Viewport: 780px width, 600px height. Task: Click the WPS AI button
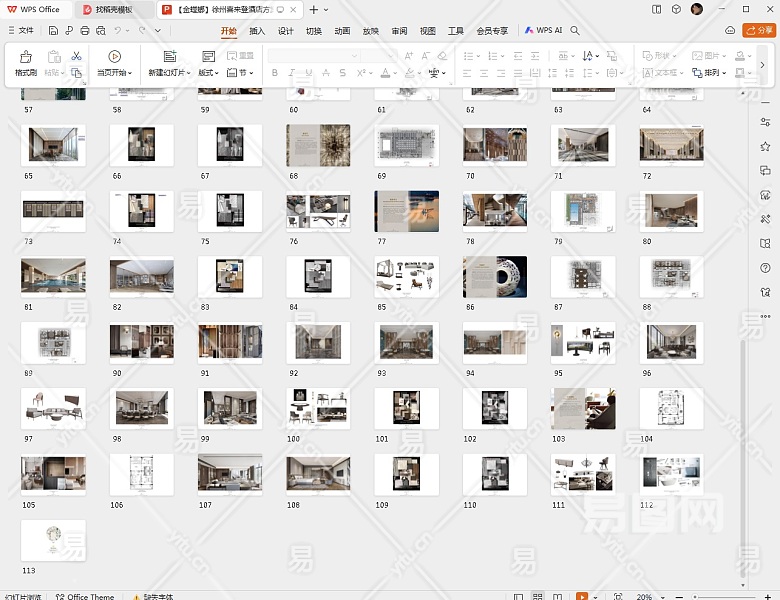(544, 31)
